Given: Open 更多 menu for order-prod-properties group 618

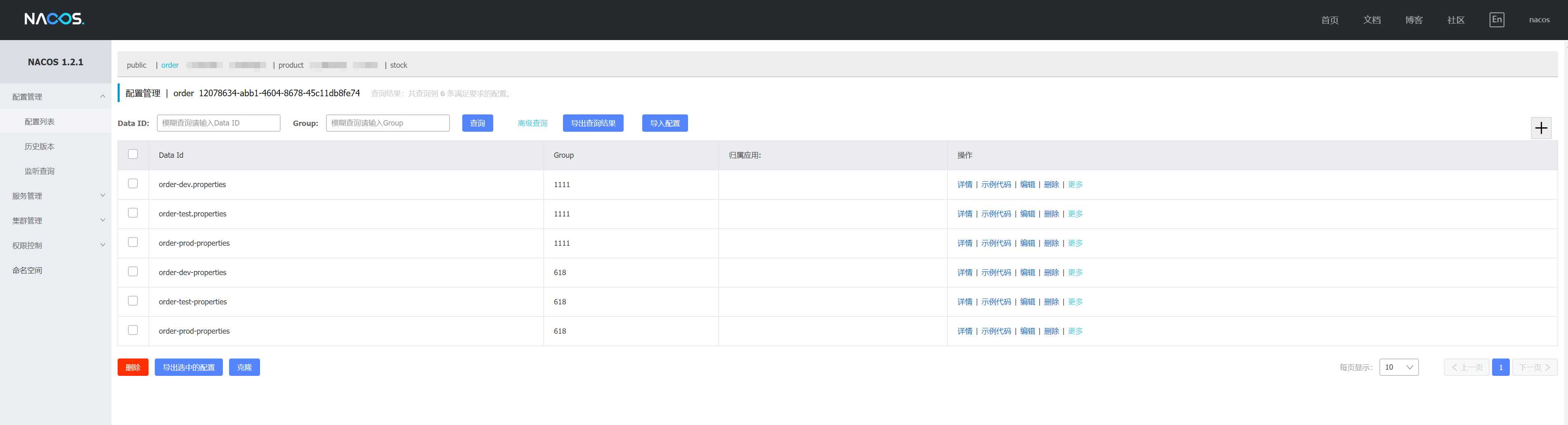Looking at the screenshot, I should point(1075,331).
